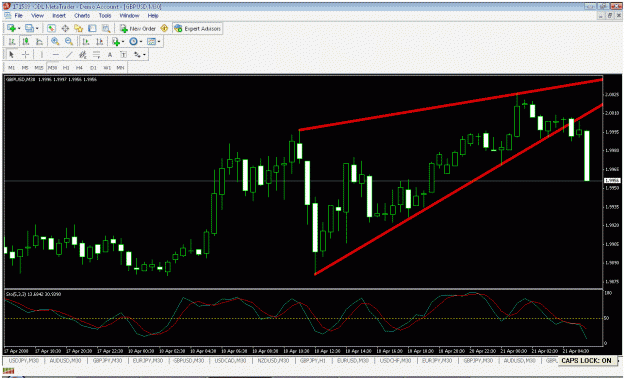Image resolution: width=625 pixels, height=378 pixels.
Task: Switch to the GBPJPY,H1 chart tab
Action: pos(313,360)
